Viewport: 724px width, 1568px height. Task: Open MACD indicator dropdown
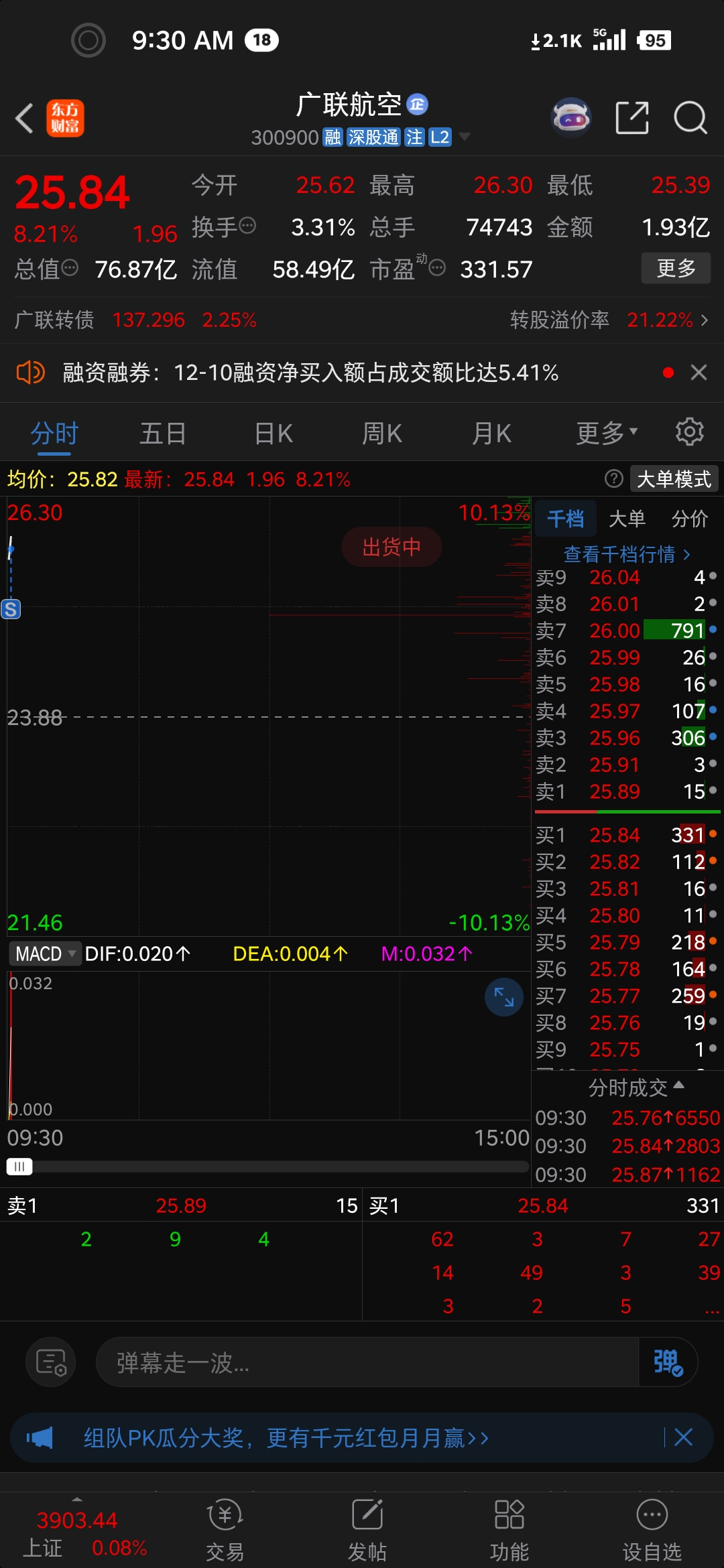(x=45, y=954)
